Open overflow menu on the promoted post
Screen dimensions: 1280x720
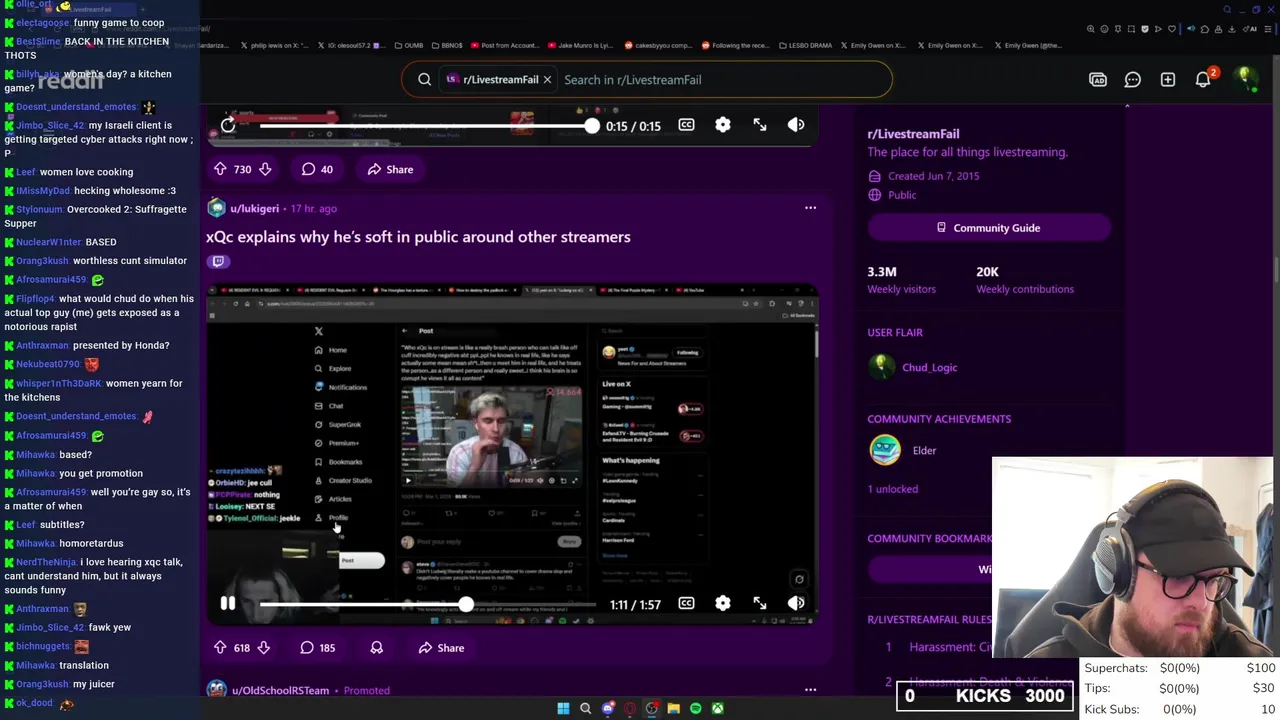click(x=810, y=689)
